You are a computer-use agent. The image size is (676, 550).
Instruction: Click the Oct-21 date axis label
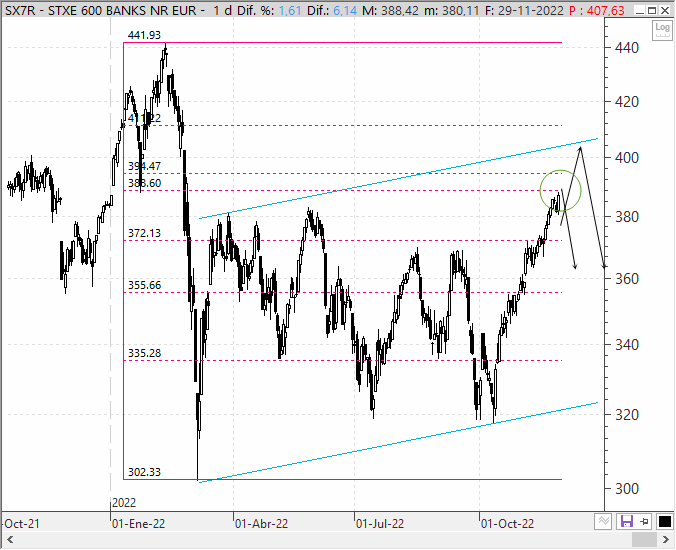click(x=22, y=524)
